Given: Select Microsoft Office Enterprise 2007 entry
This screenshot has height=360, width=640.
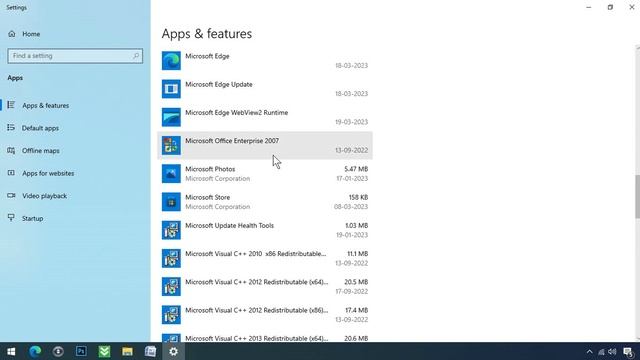Looking at the screenshot, I should click(x=264, y=145).
